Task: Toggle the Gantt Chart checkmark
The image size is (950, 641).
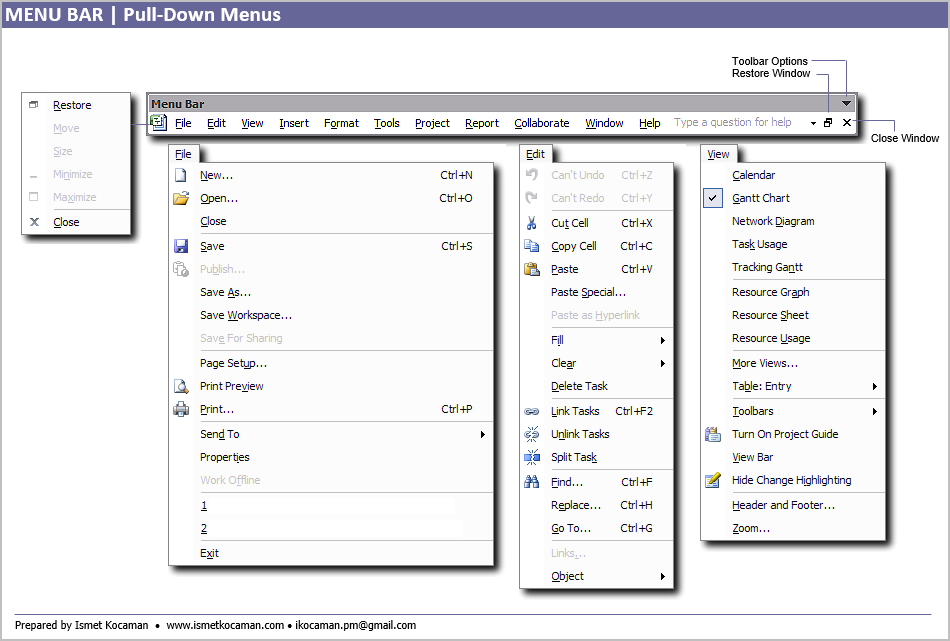Action: click(x=713, y=198)
